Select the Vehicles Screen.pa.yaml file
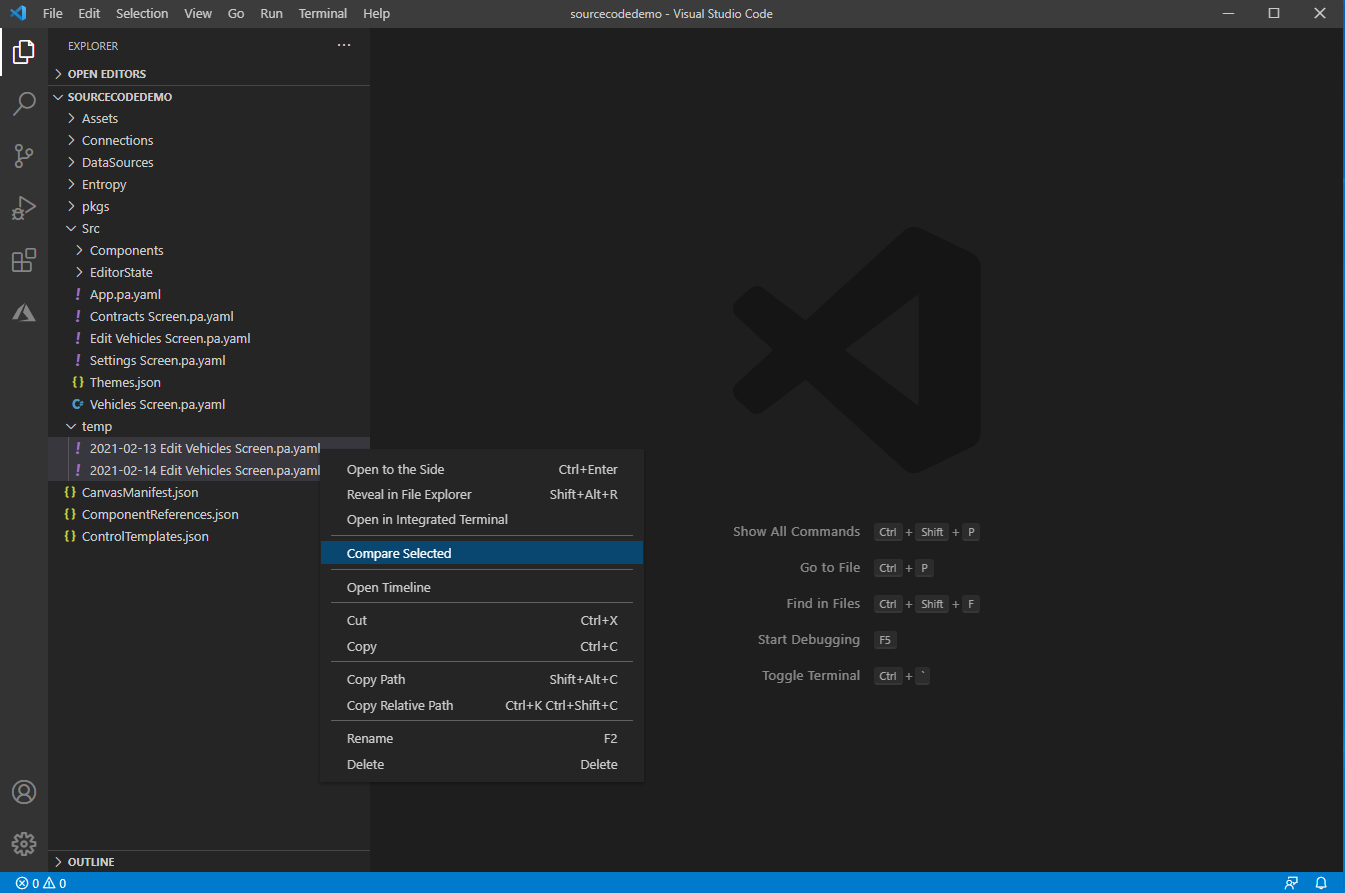The image size is (1345, 893). 158,404
